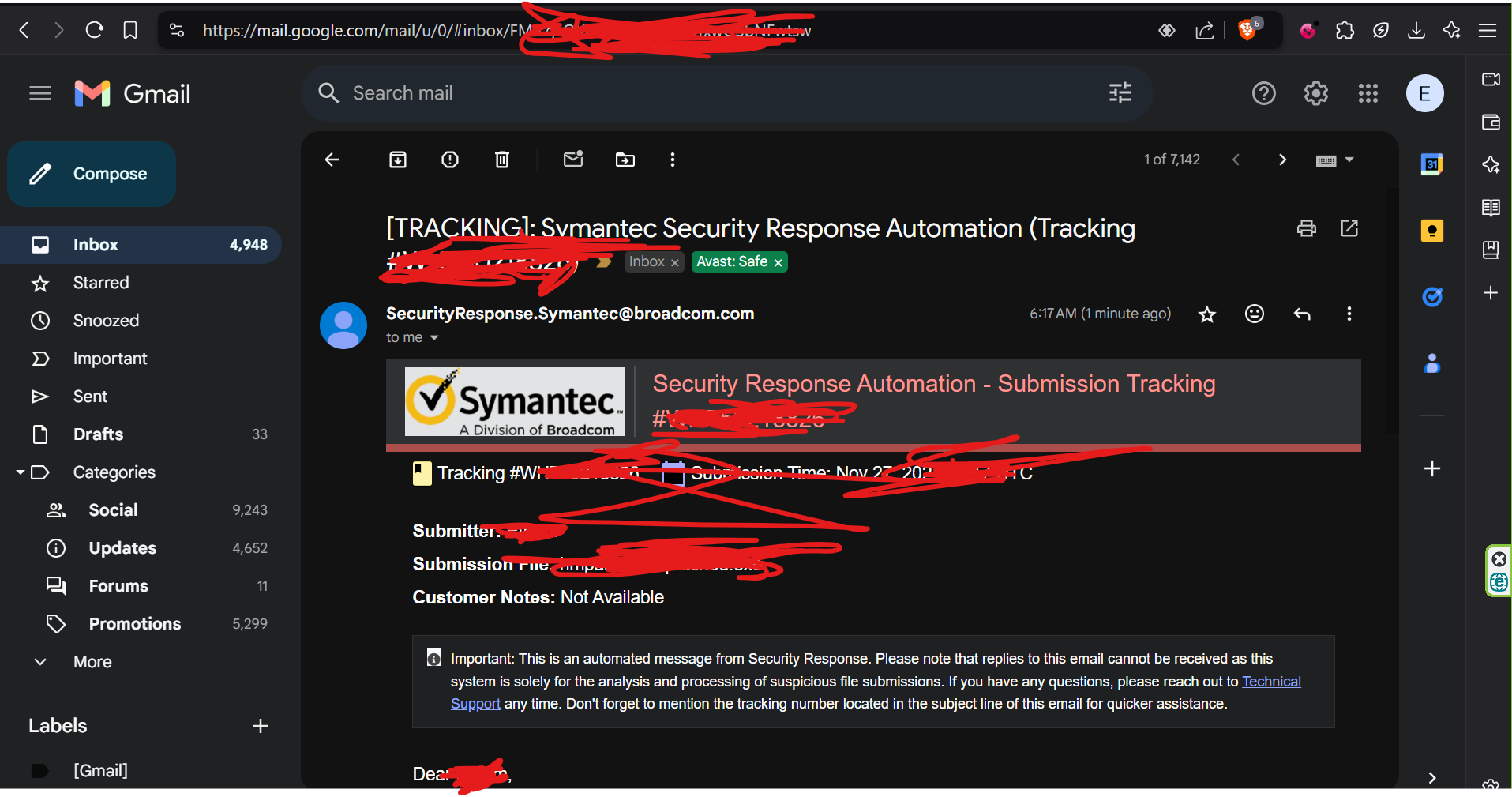This screenshot has height=797, width=1512.
Task: Archive this email
Action: click(x=398, y=160)
